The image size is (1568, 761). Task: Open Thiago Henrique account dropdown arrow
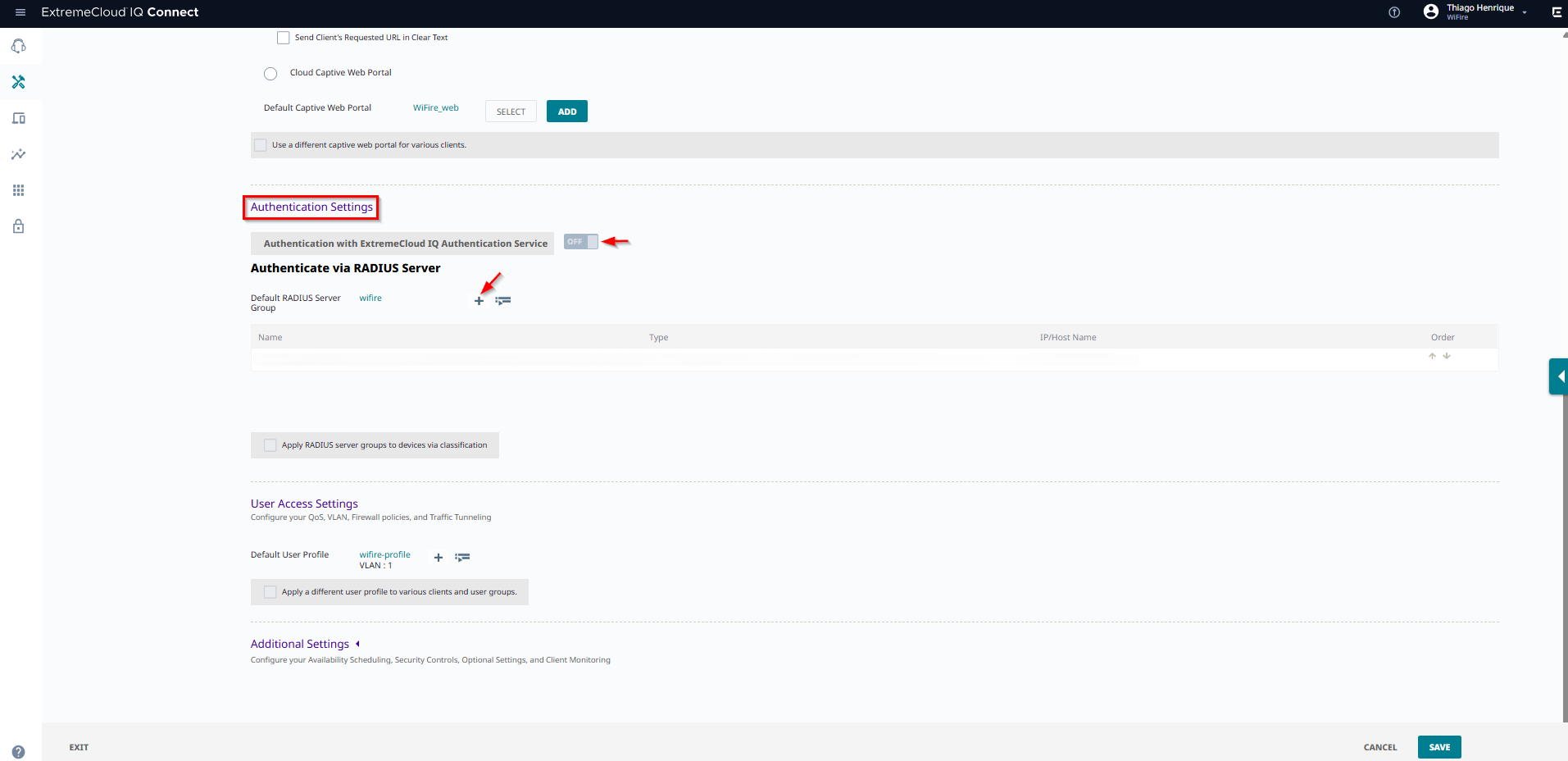click(1525, 12)
